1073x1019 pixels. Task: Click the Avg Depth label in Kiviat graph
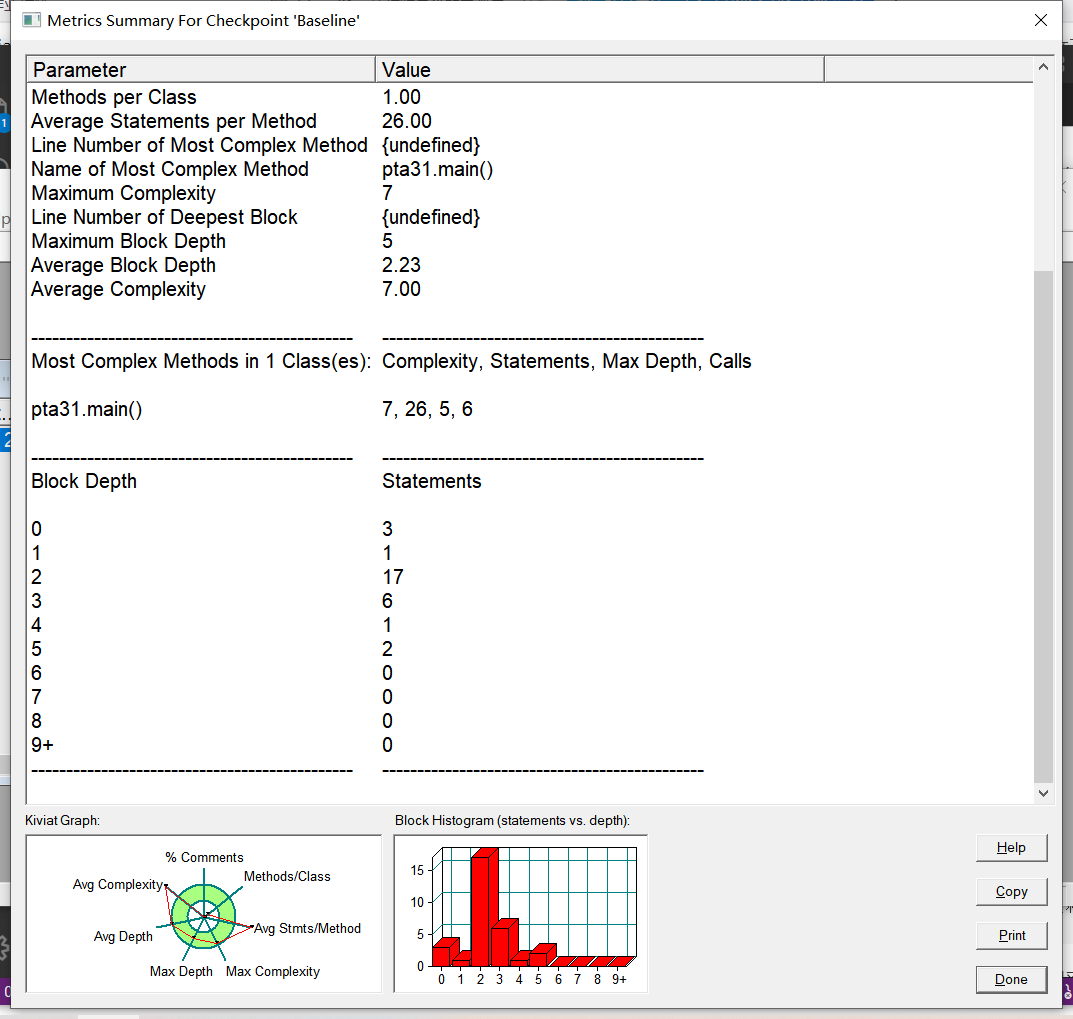click(x=123, y=936)
